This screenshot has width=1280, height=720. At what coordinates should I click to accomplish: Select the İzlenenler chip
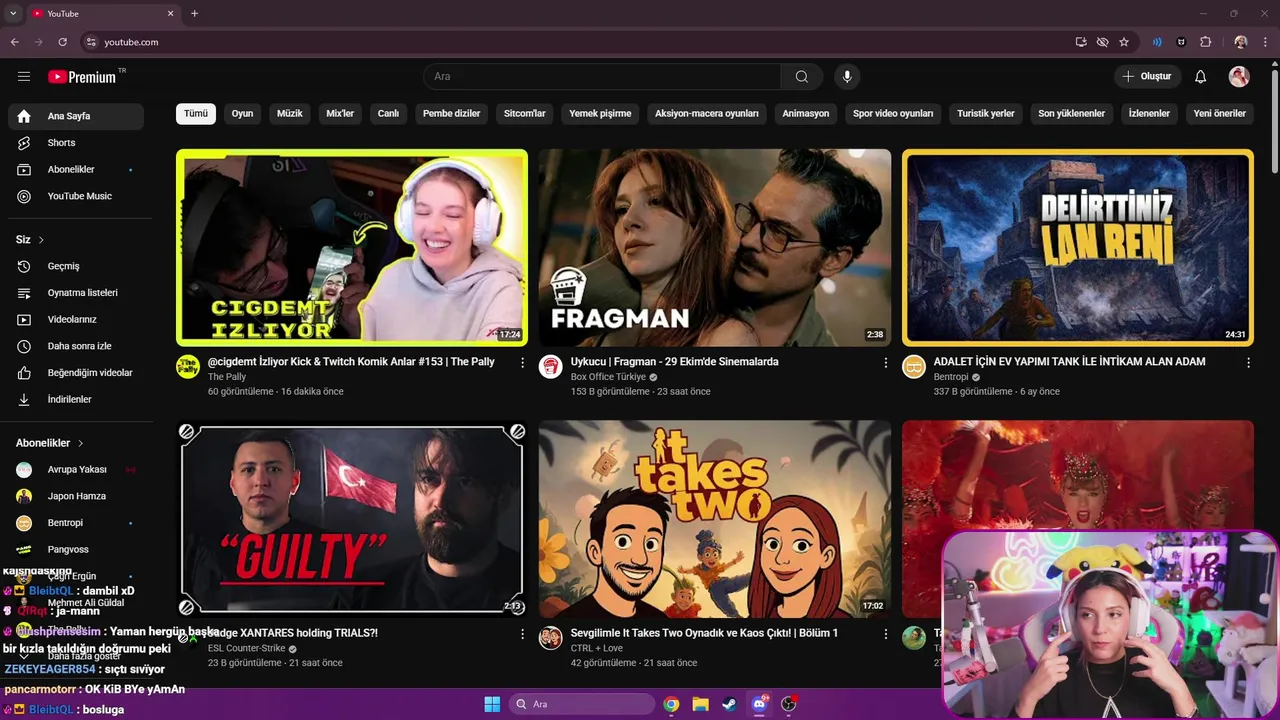[x=1149, y=113]
